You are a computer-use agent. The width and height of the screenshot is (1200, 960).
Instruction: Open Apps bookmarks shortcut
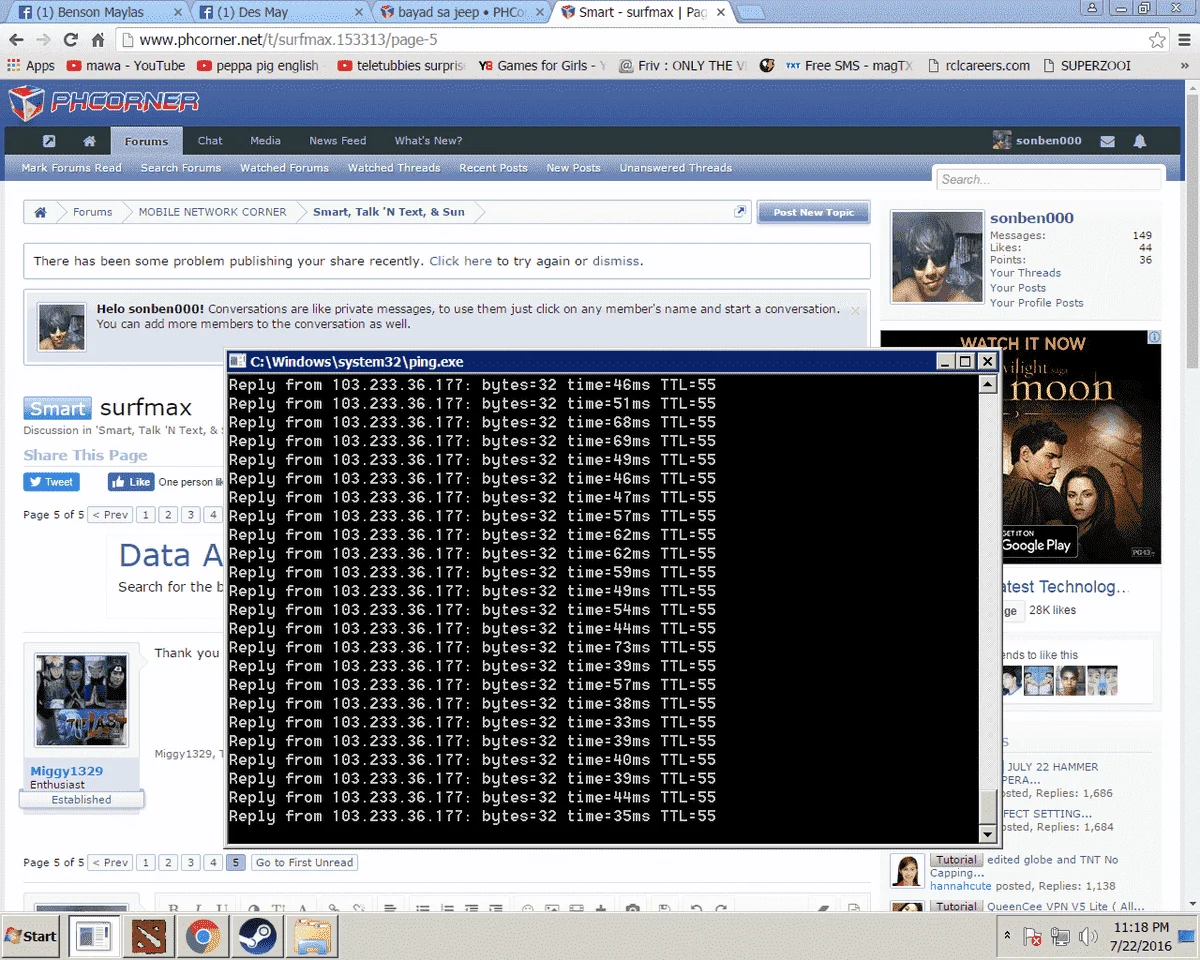31,65
